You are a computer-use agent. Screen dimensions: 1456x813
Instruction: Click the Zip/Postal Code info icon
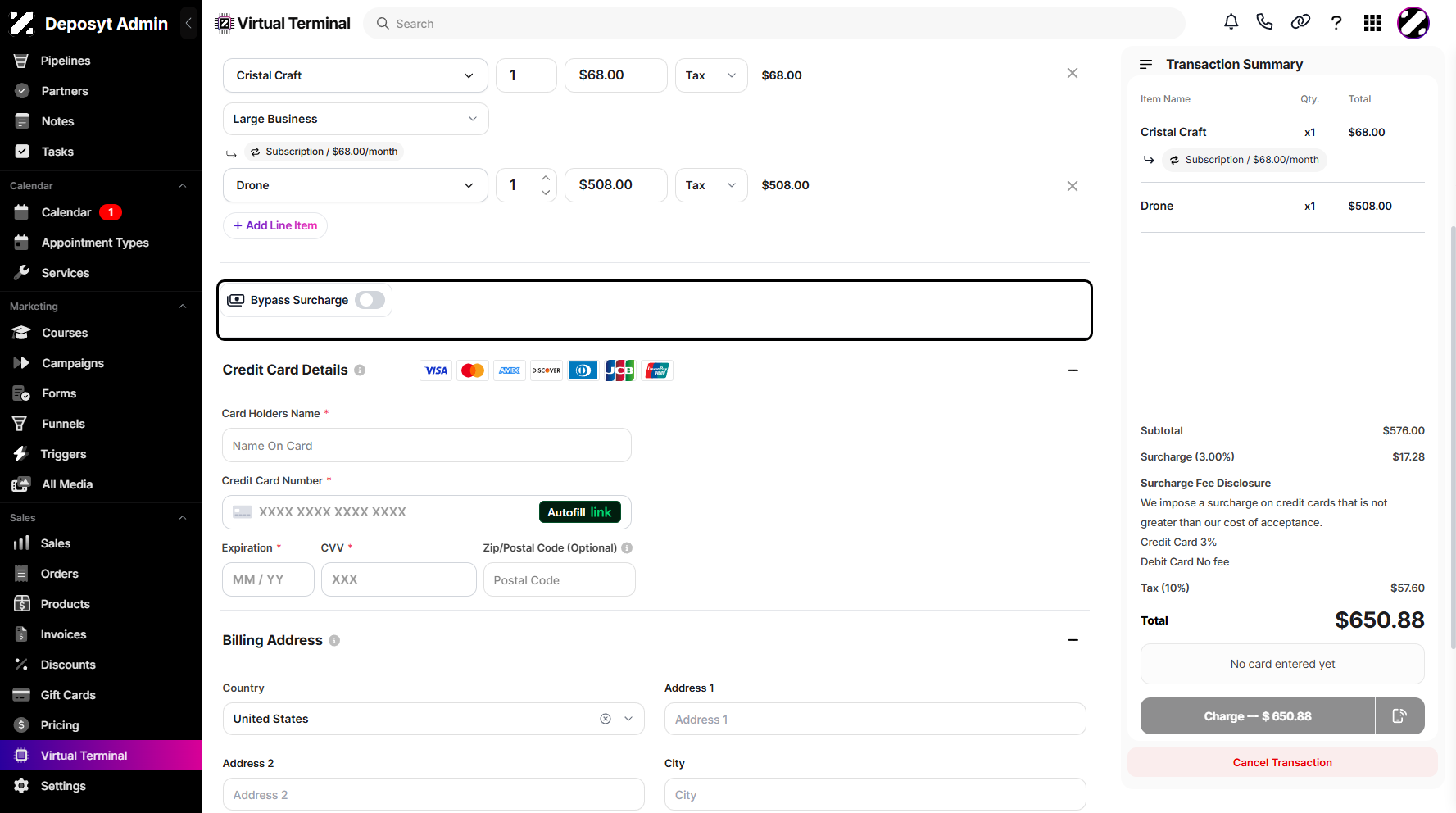pos(627,547)
